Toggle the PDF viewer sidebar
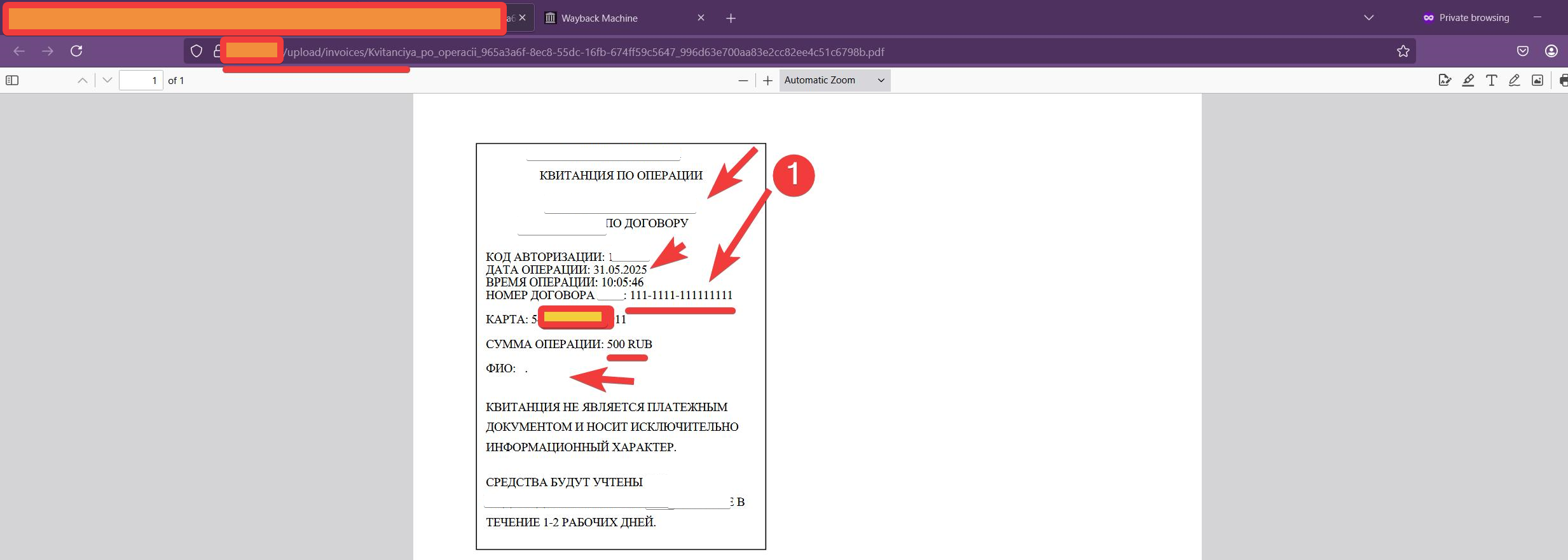Viewport: 1568px width, 560px height. [x=12, y=80]
